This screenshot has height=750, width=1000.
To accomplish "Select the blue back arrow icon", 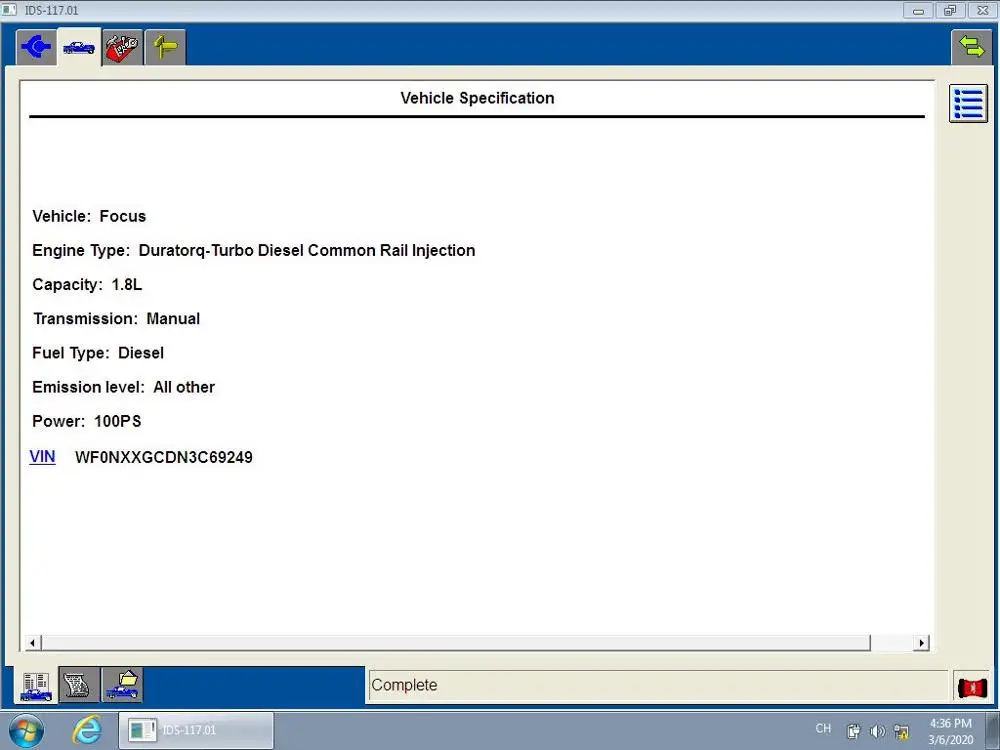I will (36, 46).
